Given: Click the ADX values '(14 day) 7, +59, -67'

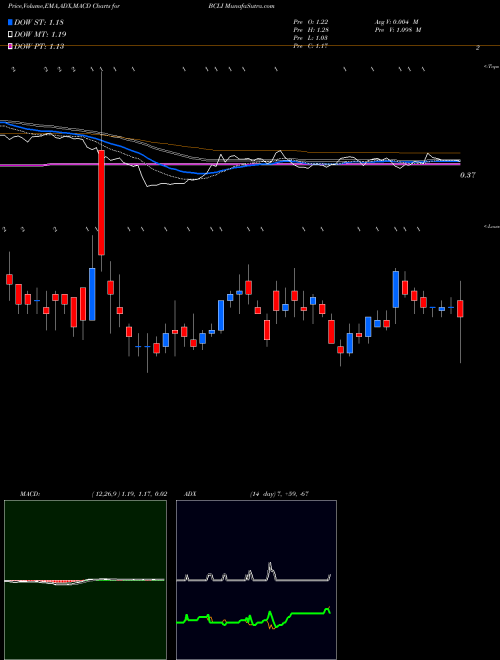Looking at the screenshot, I should (x=279, y=494).
